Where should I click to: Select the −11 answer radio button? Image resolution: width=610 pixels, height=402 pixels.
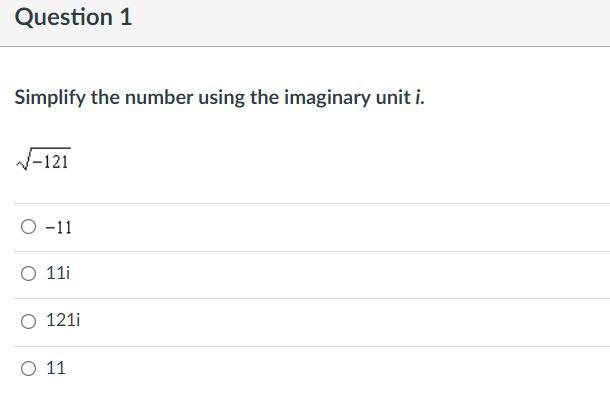tap(28, 227)
